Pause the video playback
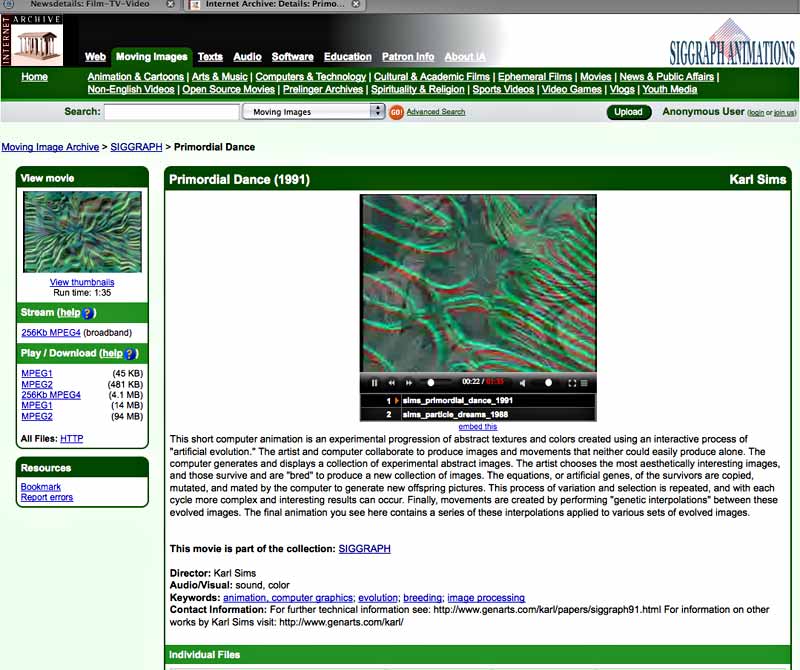 tap(375, 383)
